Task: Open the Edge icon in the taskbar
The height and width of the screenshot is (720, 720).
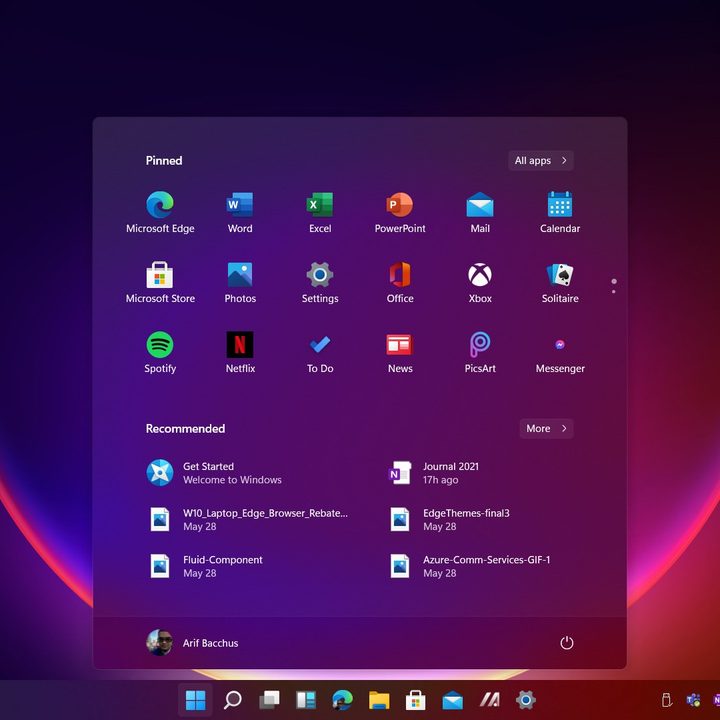Action: click(342, 700)
